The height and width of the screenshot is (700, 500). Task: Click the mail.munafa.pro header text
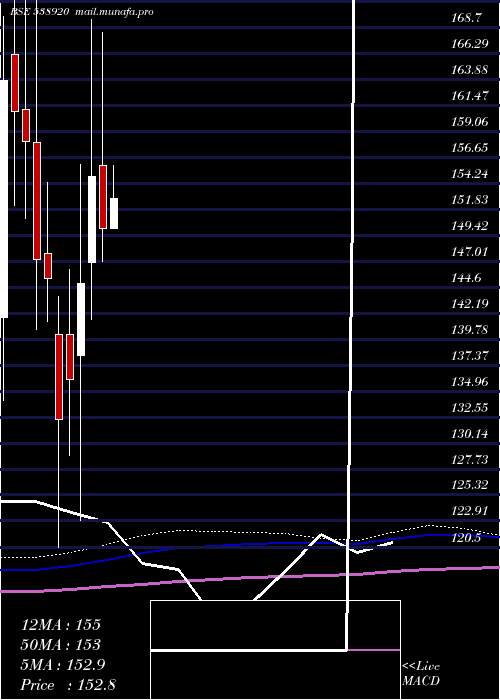tap(114, 12)
